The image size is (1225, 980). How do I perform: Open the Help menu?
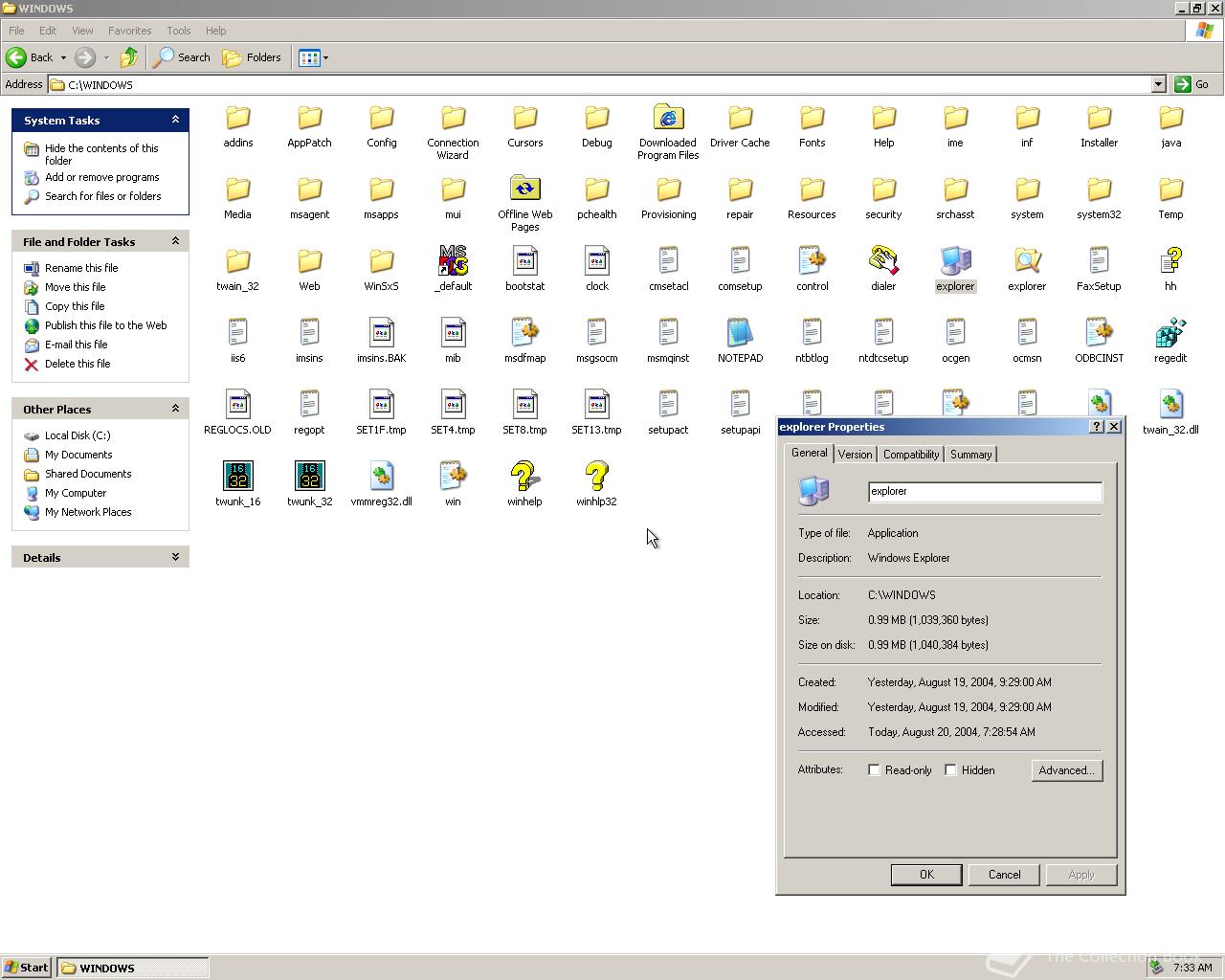pos(215,31)
